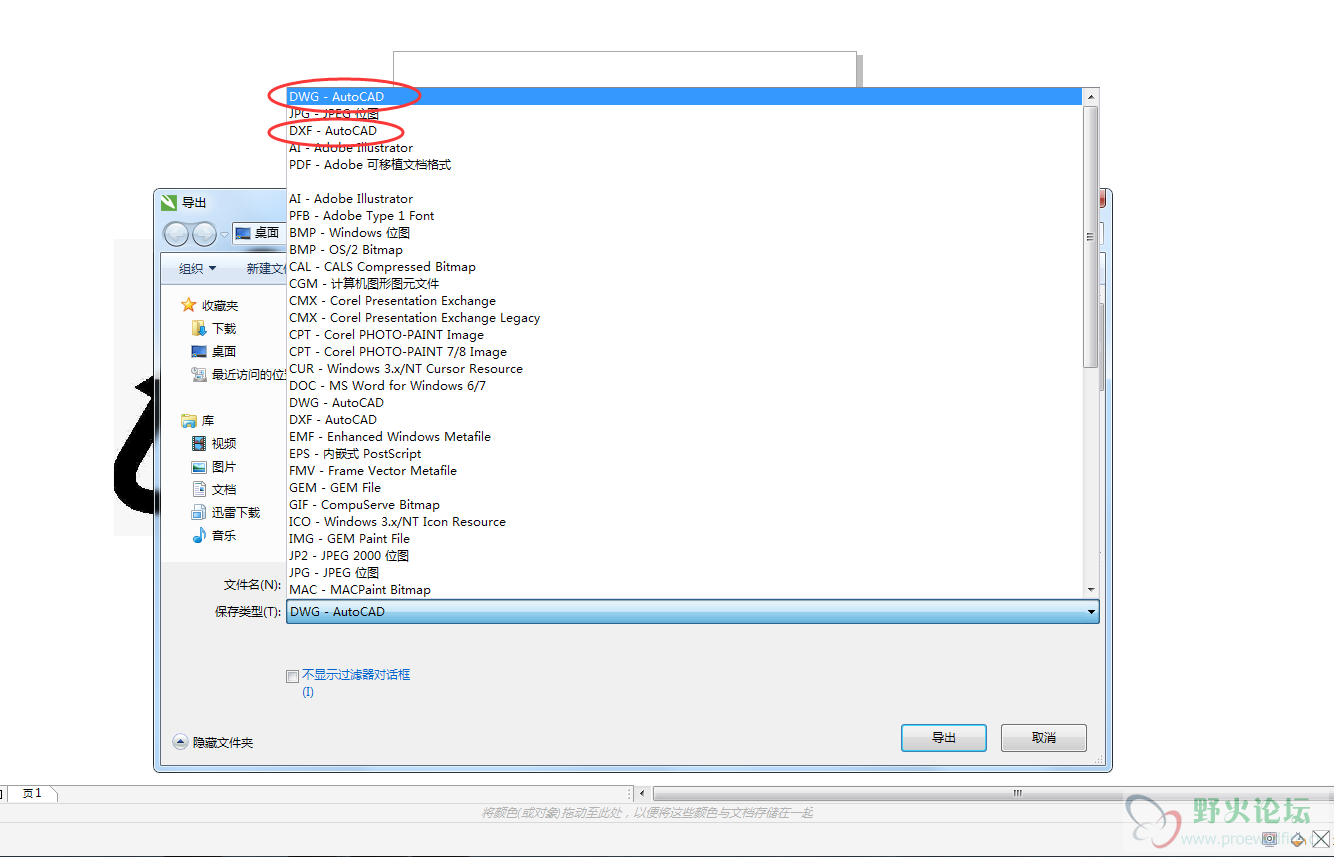
Task: Close the 保存类型 combo box dropdown
Action: click(1091, 611)
